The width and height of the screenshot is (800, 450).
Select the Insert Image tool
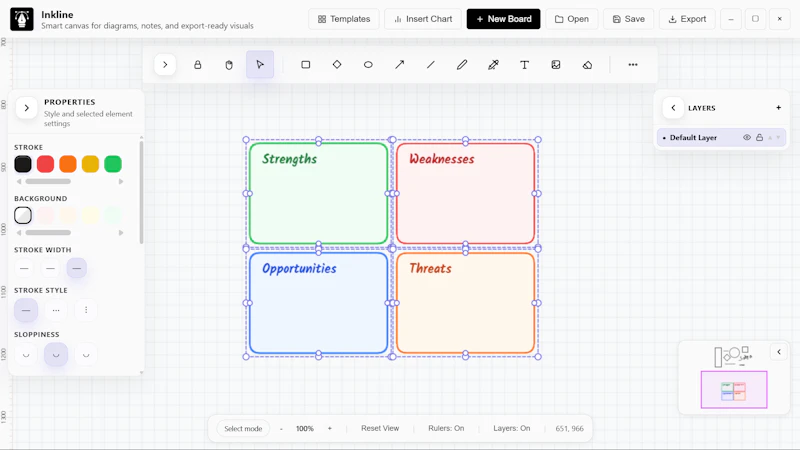(556, 65)
